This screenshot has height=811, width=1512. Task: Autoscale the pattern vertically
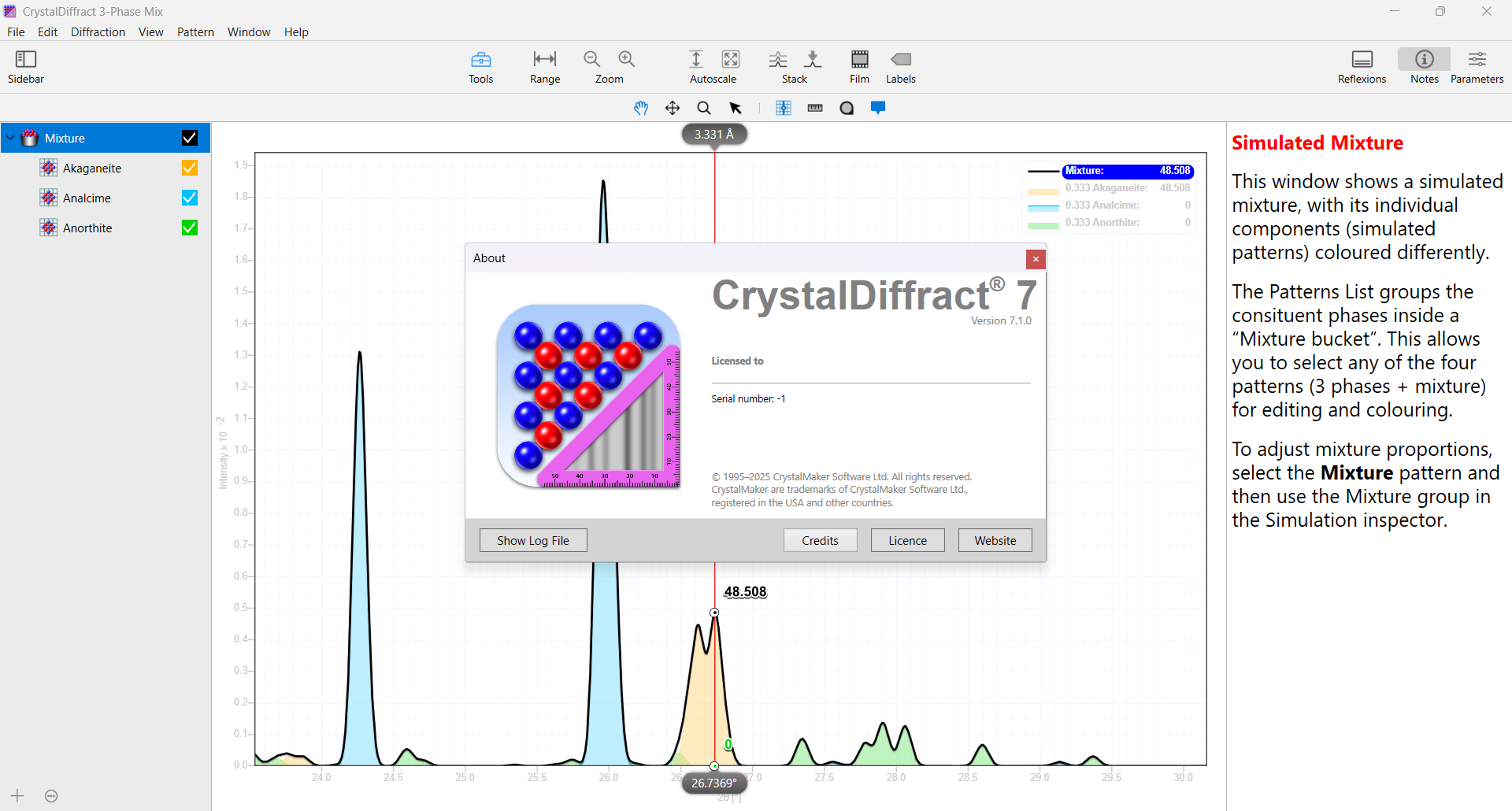(x=696, y=59)
